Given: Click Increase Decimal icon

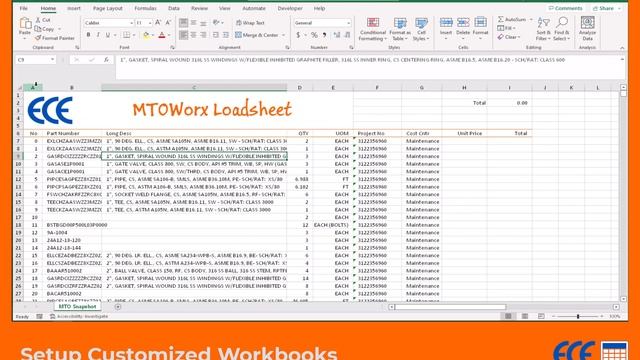Looking at the screenshot, I should click(337, 36).
